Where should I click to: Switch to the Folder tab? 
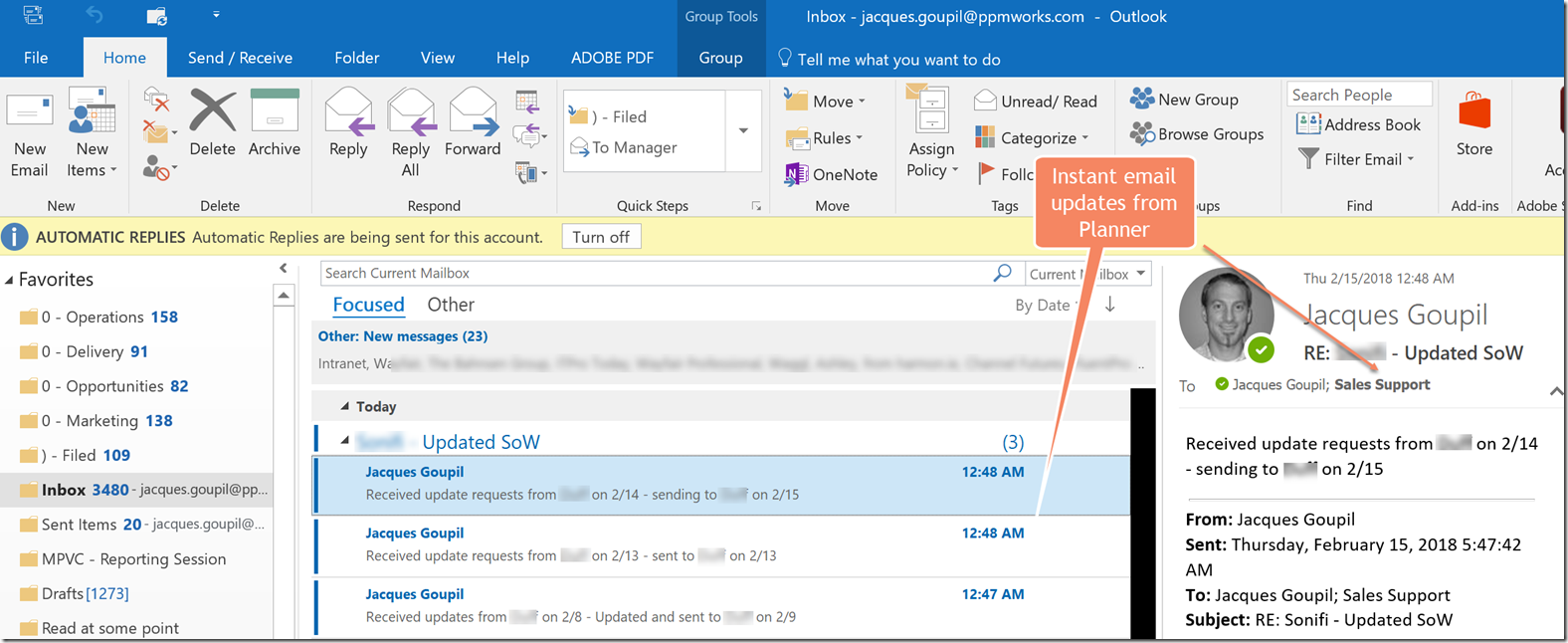point(356,58)
